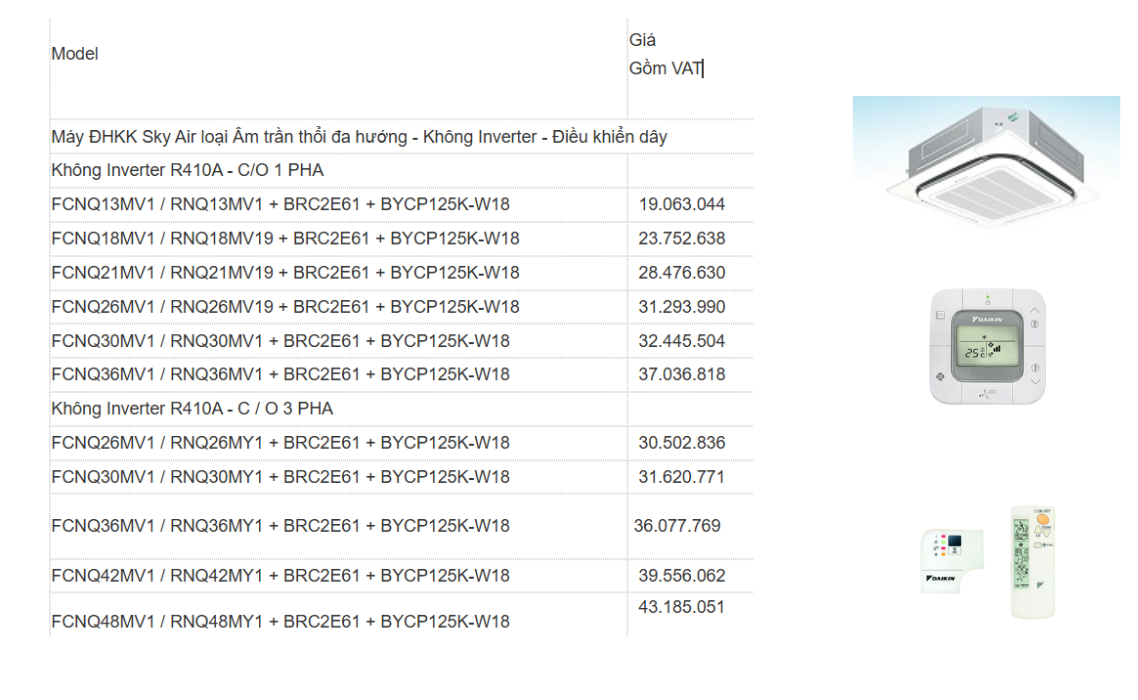The width and height of the screenshot is (1138, 700).
Task: Select the FCNQ42MV1 / RNQ42MY1 model cell
Action: point(280,576)
